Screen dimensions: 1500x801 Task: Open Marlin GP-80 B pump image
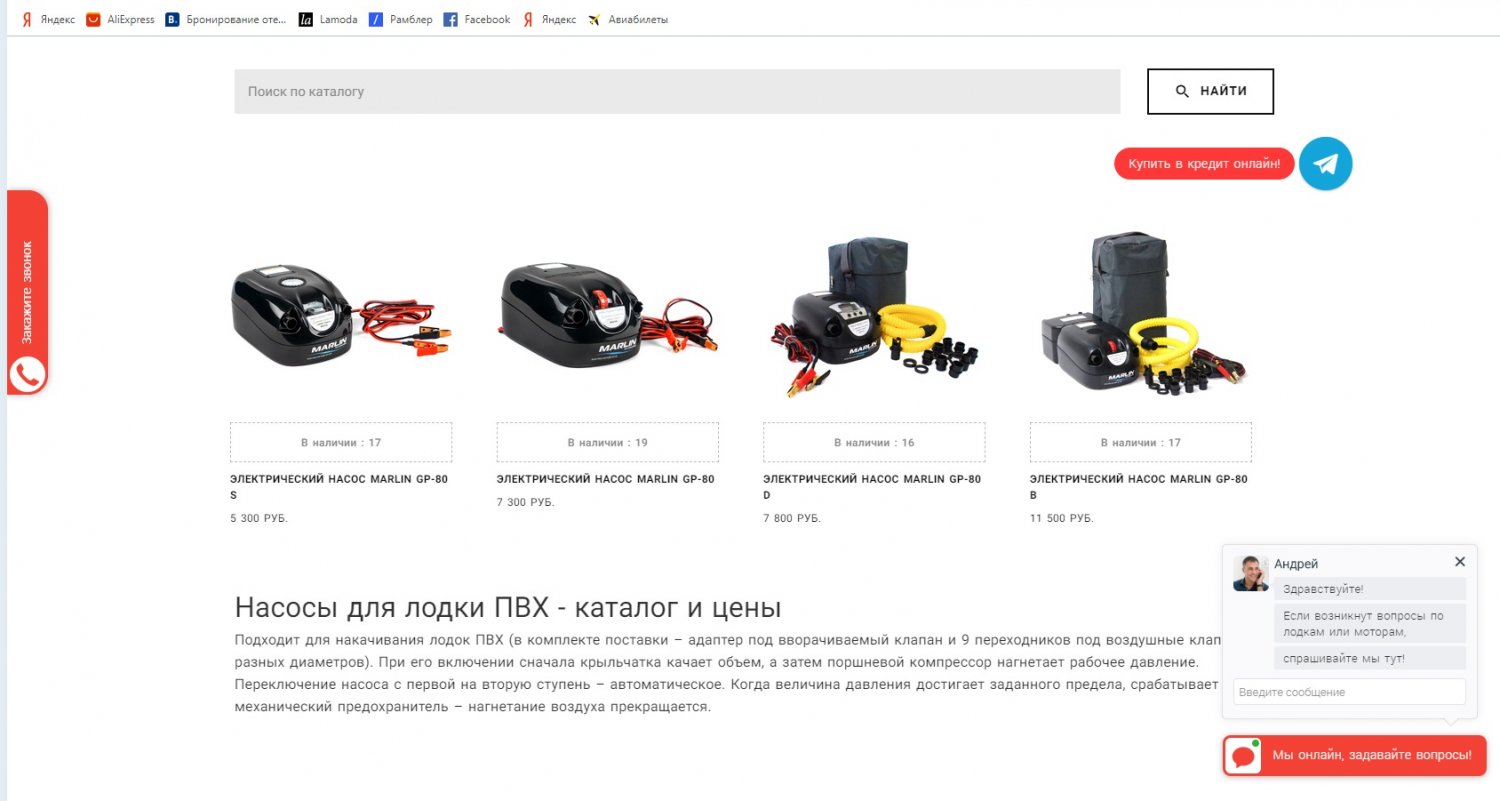[x=1141, y=311]
